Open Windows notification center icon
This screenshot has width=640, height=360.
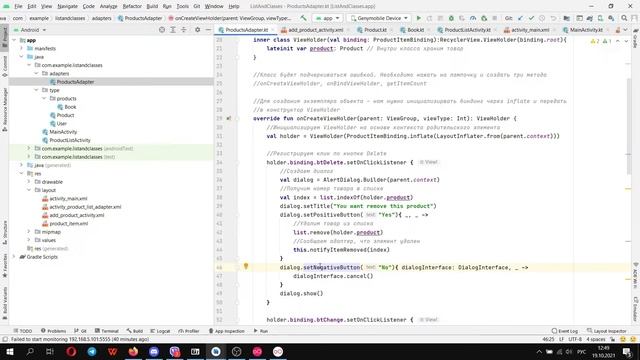[x=628, y=351]
